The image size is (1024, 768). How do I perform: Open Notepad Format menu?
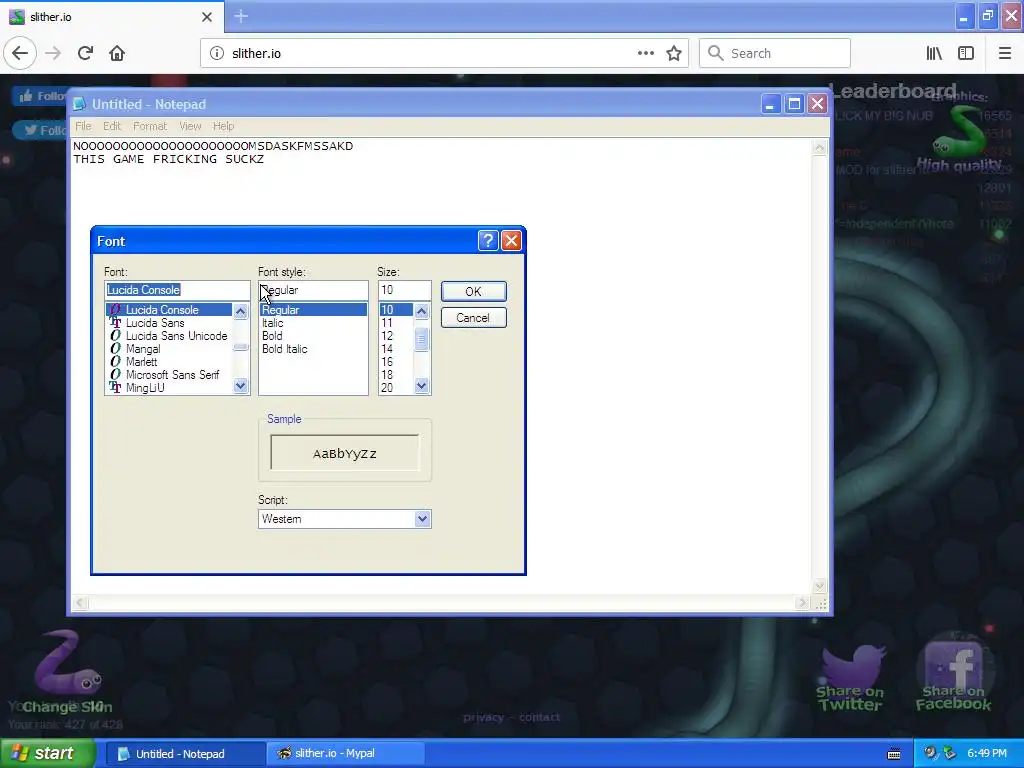coord(150,126)
